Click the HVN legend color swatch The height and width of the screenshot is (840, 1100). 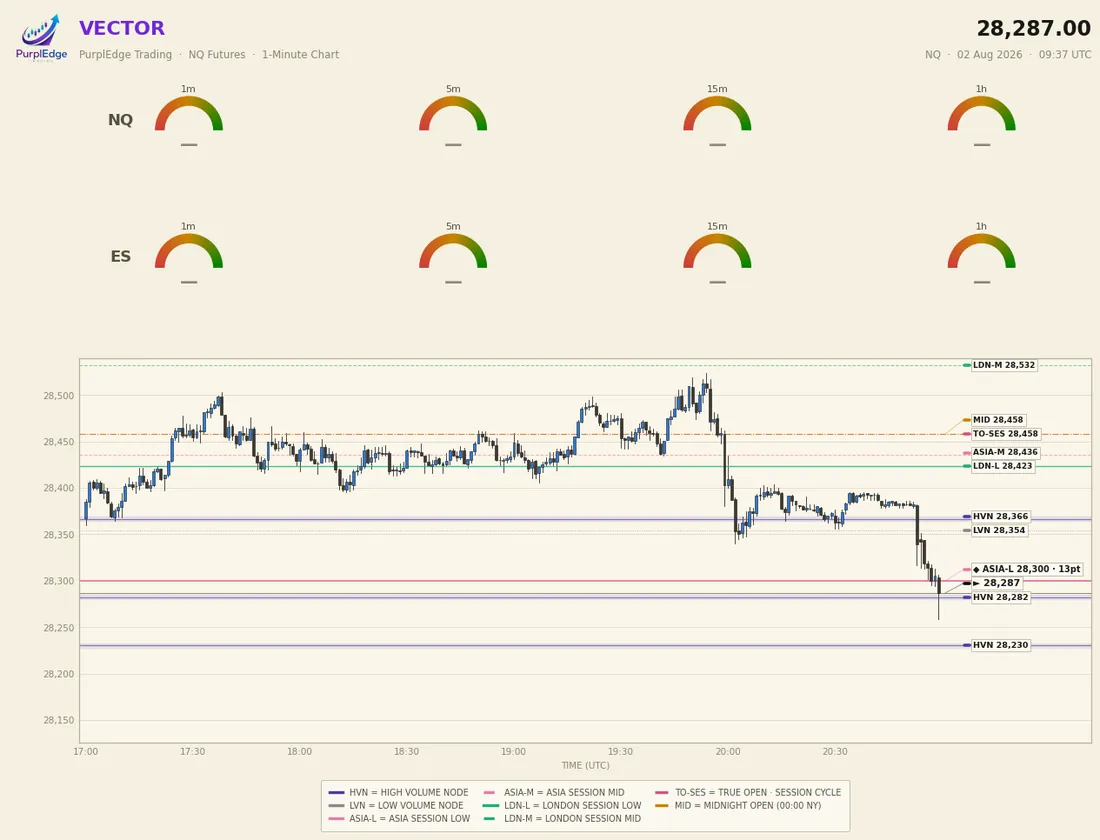click(337, 792)
